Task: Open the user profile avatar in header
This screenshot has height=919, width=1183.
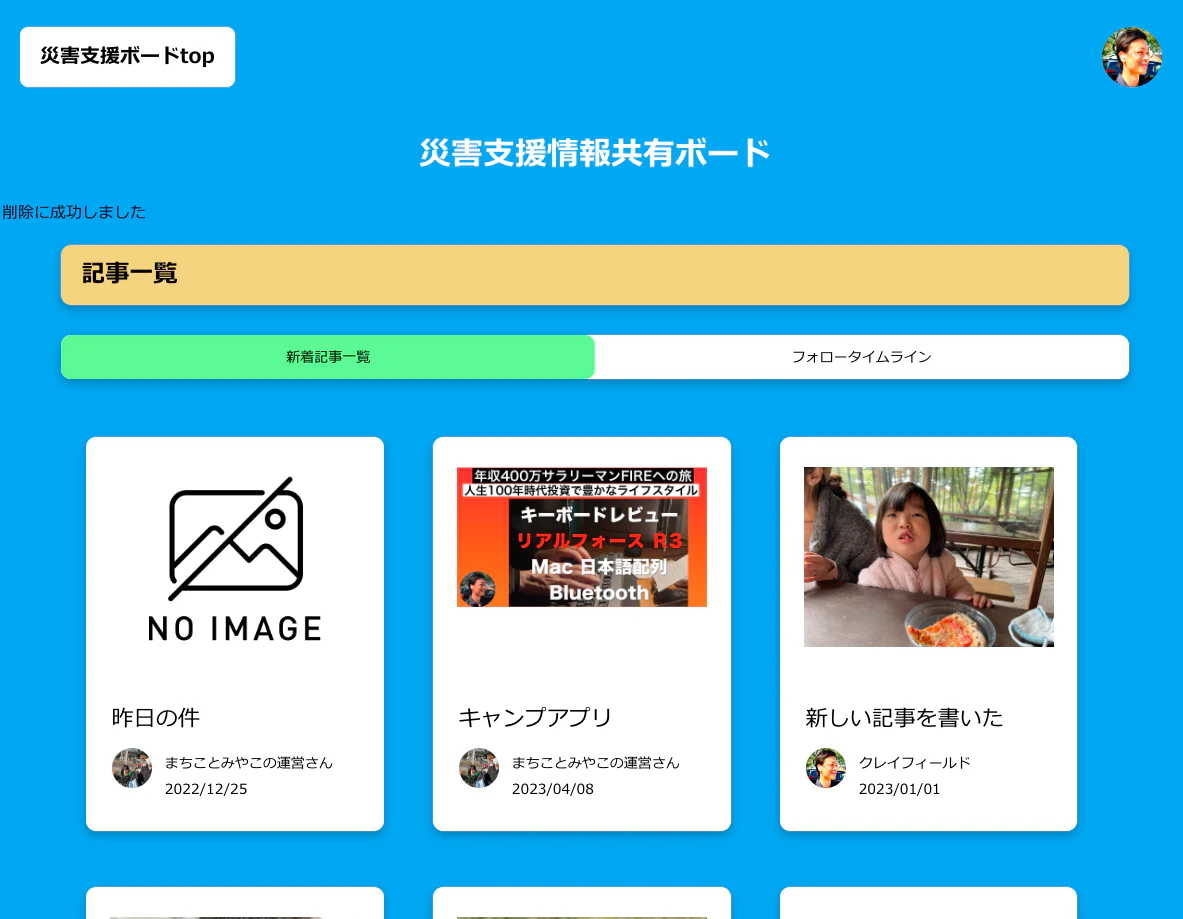Action: pyautogui.click(x=1131, y=57)
